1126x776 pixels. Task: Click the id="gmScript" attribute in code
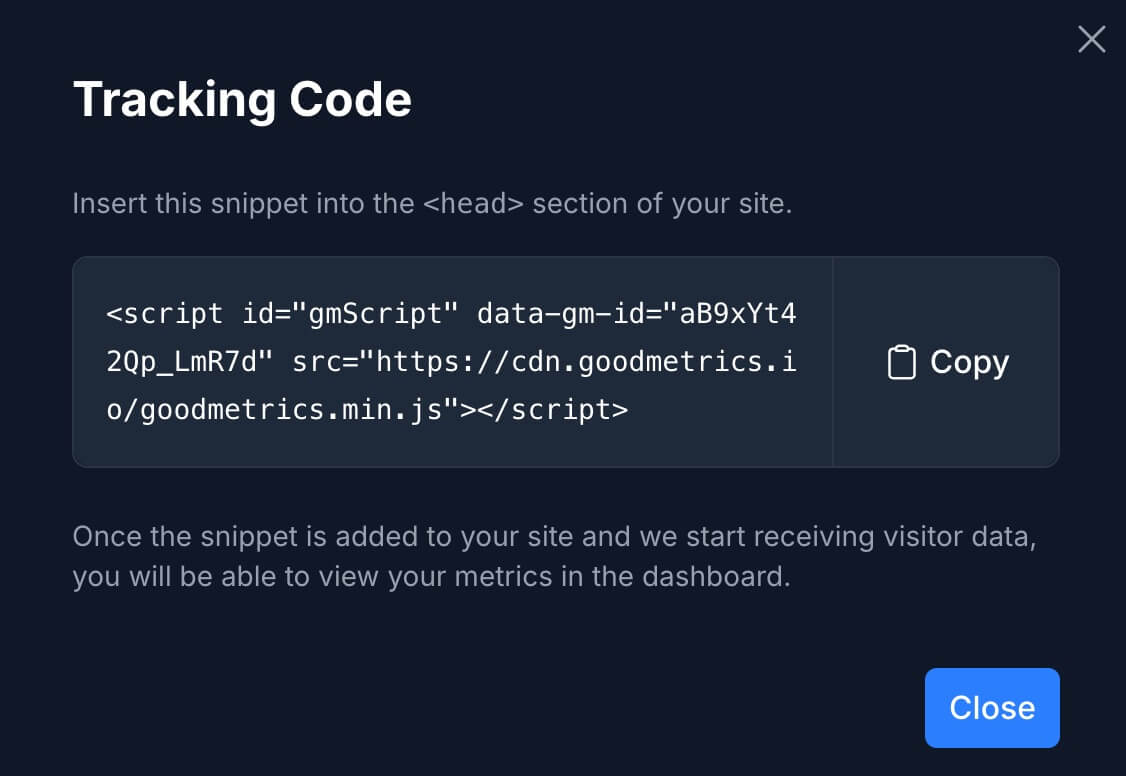pos(350,313)
